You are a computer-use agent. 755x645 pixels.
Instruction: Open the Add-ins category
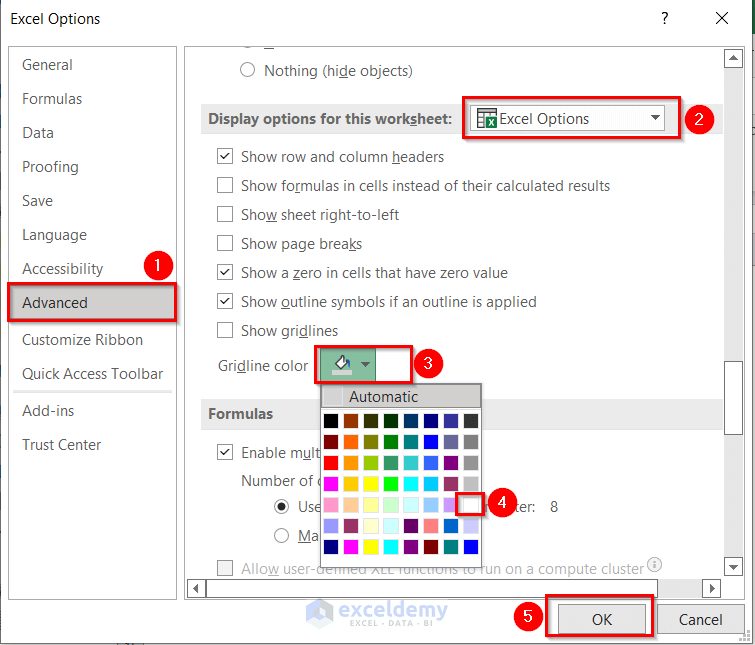point(48,411)
